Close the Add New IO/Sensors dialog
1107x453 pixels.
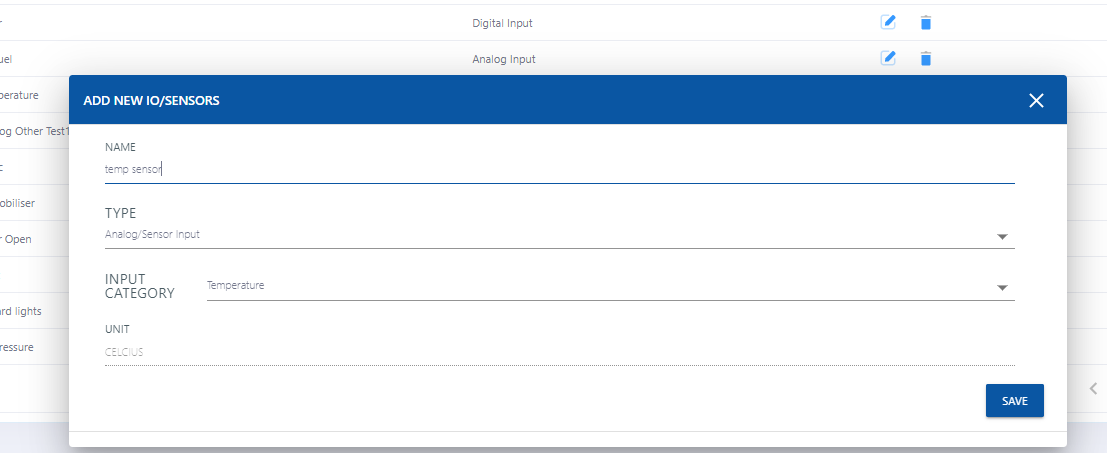pos(1036,100)
